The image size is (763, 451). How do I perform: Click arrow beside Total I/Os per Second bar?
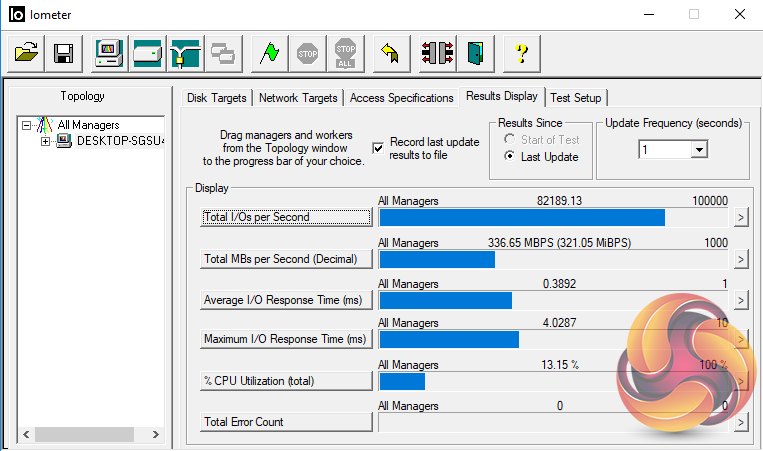[x=741, y=217]
